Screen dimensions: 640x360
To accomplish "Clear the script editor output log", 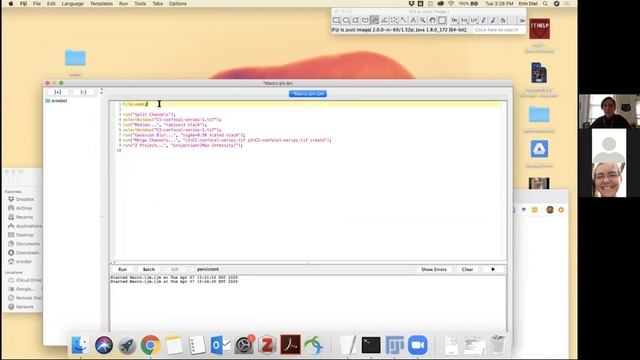I will pos(467,269).
